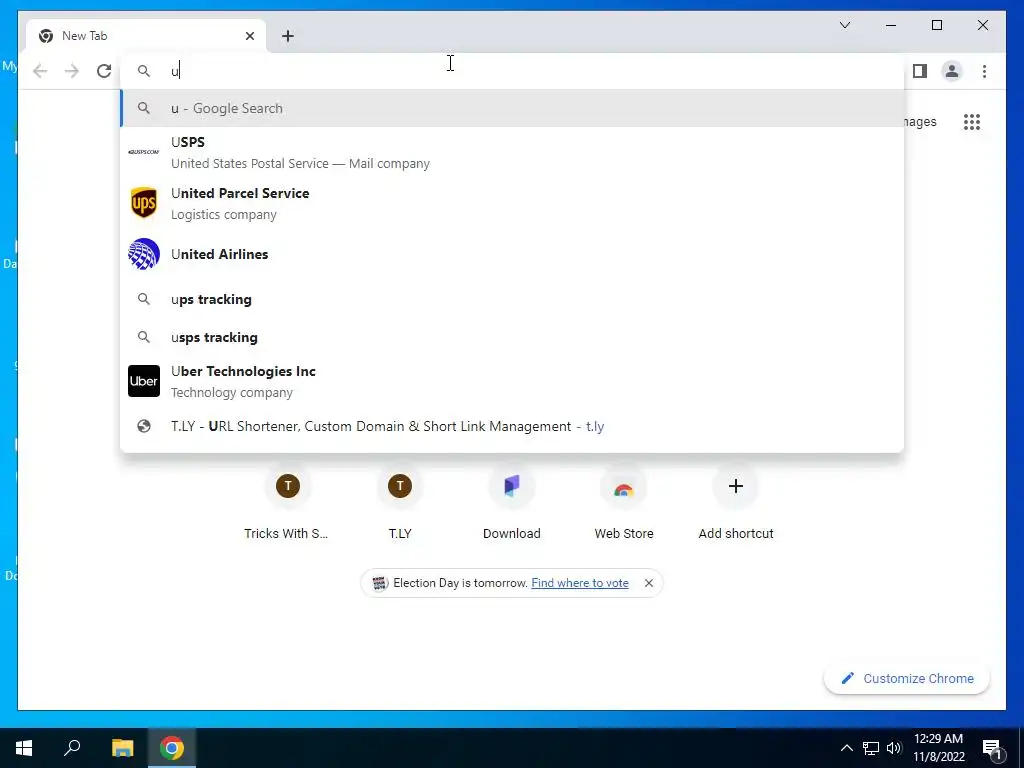
Task: Click Chrome icon in taskbar
Action: coord(172,748)
